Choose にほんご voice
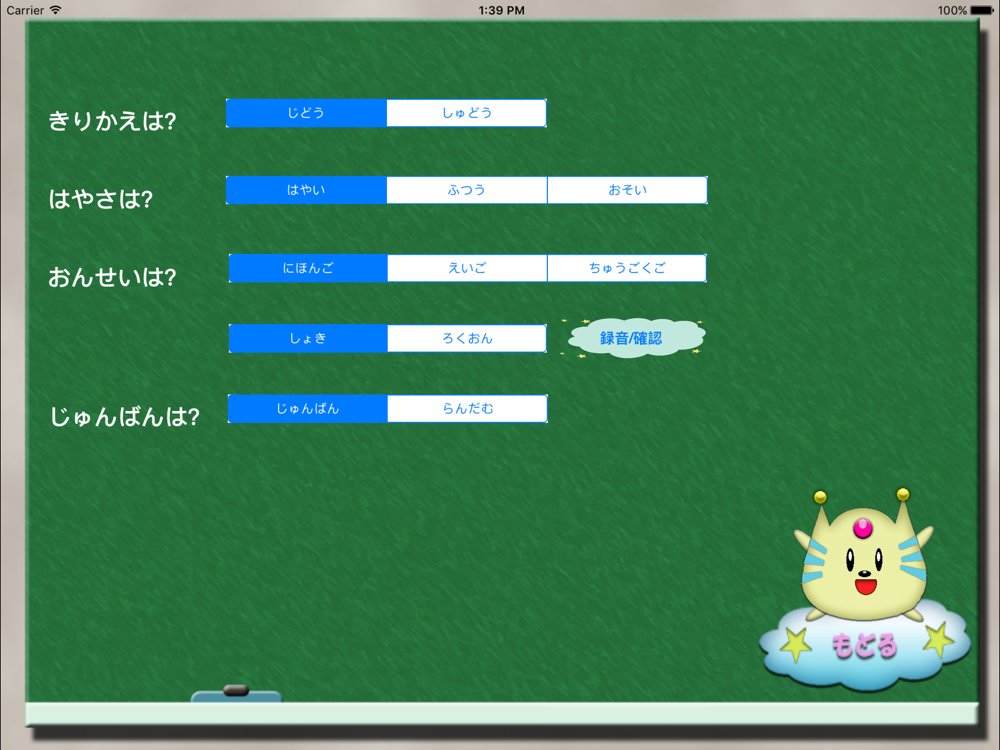The height and width of the screenshot is (750, 1000). point(308,268)
